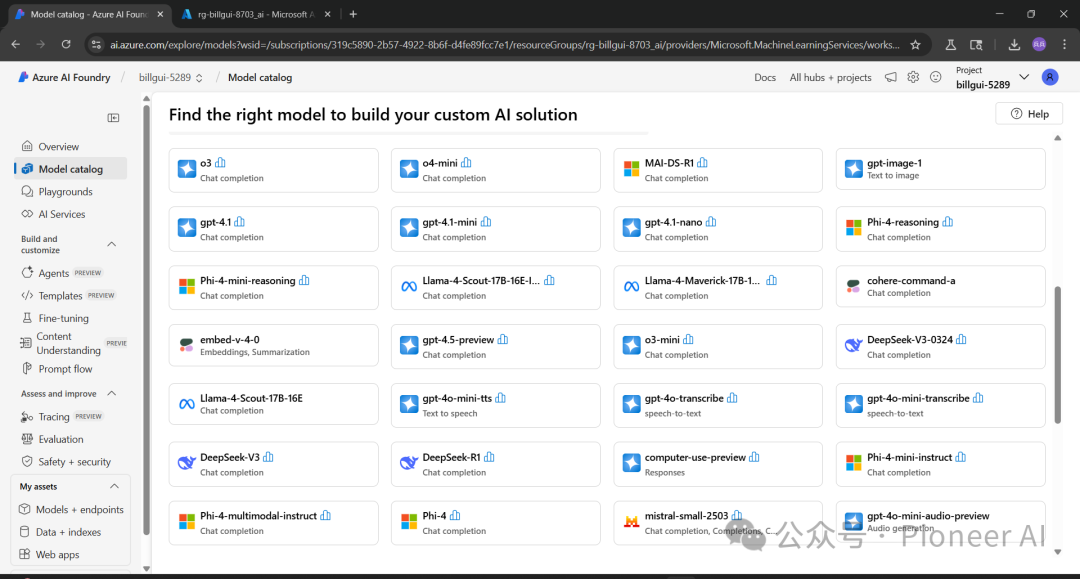Click the Azure OpenAI logo on gpt-image-1 card

pos(854,169)
